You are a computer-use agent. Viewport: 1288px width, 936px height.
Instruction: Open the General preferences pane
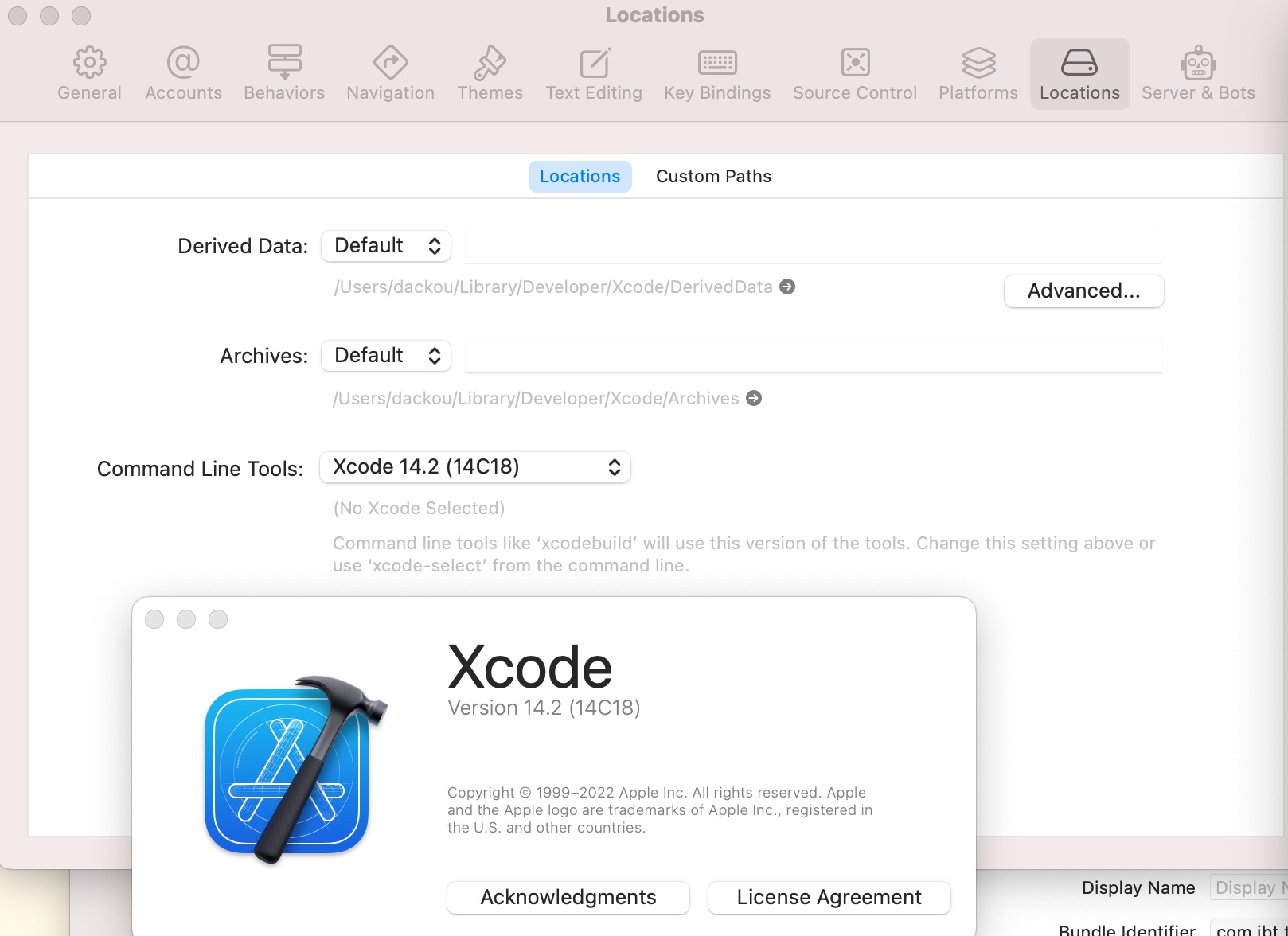click(89, 74)
